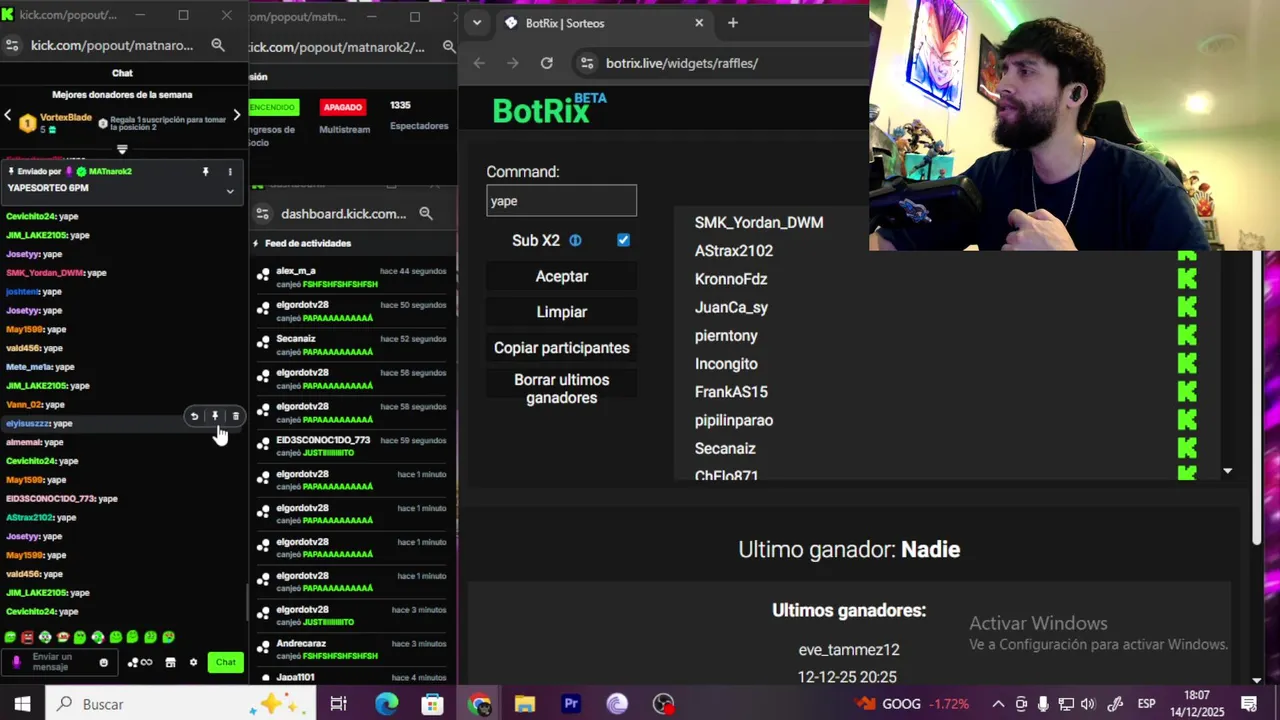Go back in BotRix browser window
1280x720 pixels.
479,63
